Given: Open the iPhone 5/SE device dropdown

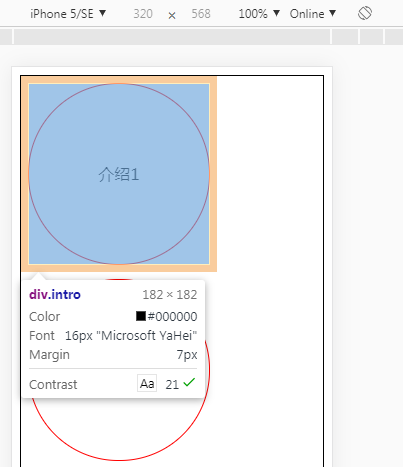Looking at the screenshot, I should pos(68,14).
